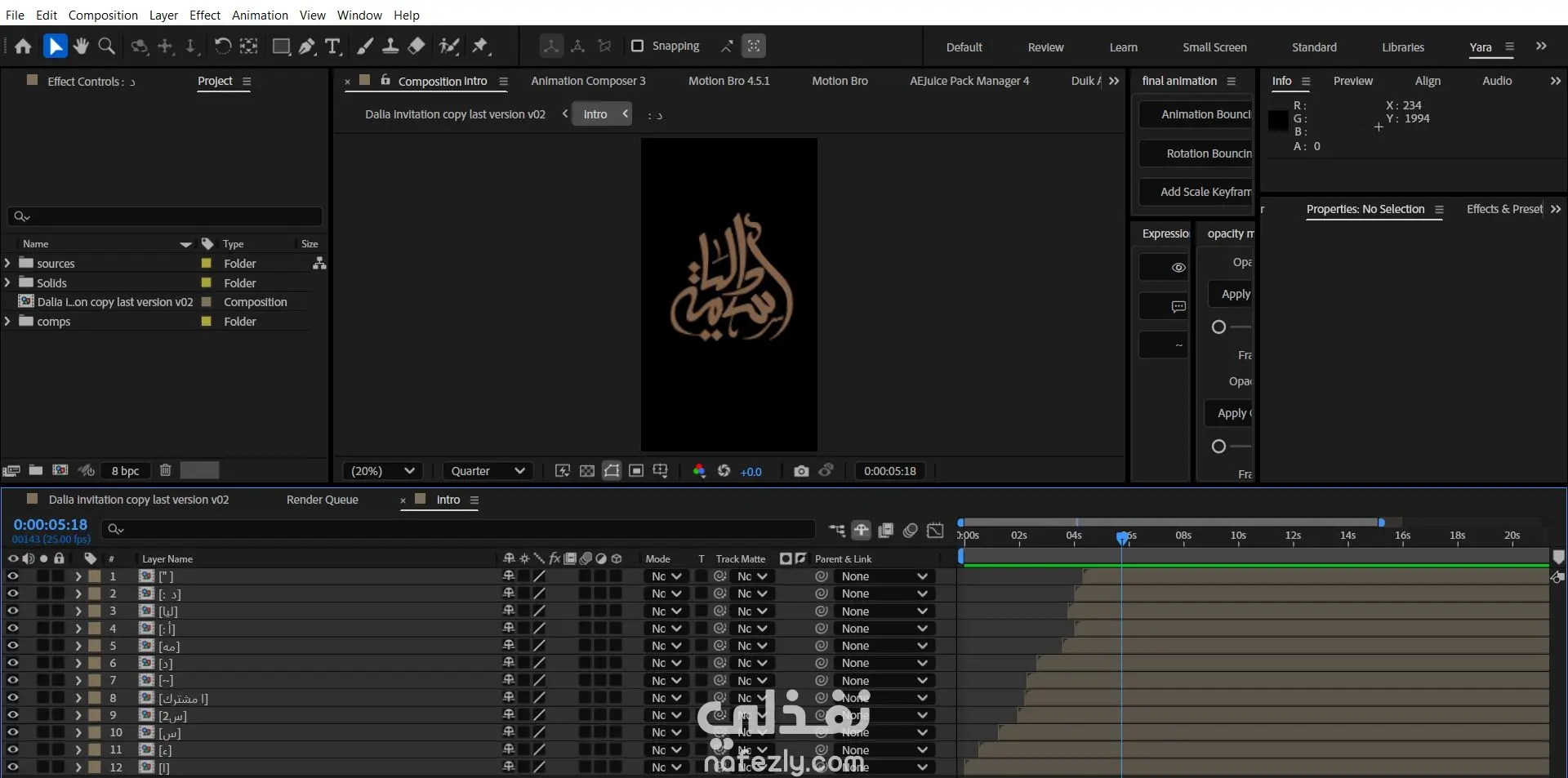
Task: Select the Hand tool
Action: [81, 47]
